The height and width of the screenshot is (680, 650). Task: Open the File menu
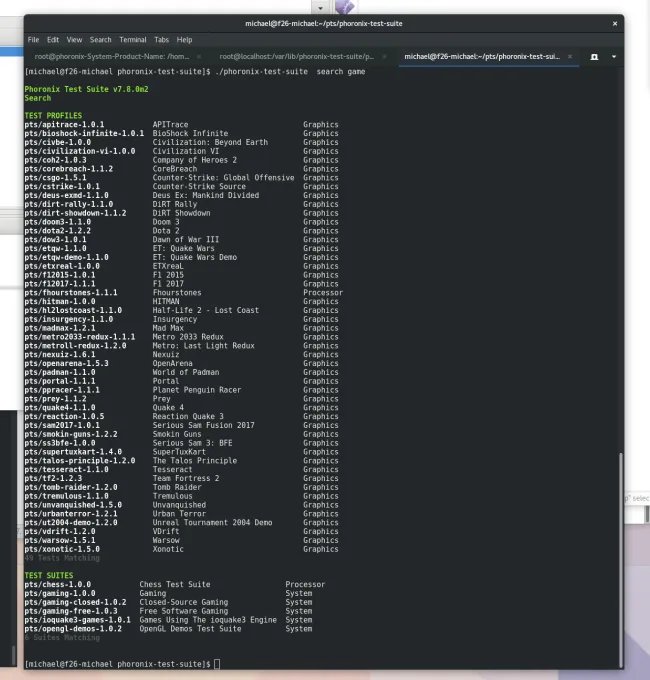click(x=33, y=39)
